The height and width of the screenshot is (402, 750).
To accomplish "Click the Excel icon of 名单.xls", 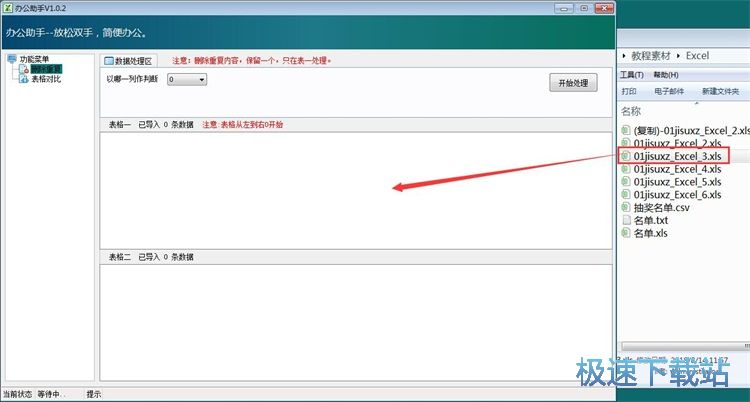I will pos(626,234).
